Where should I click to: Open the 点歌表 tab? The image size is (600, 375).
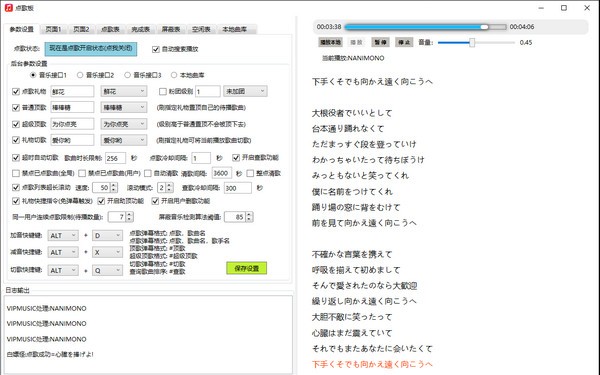pos(110,29)
